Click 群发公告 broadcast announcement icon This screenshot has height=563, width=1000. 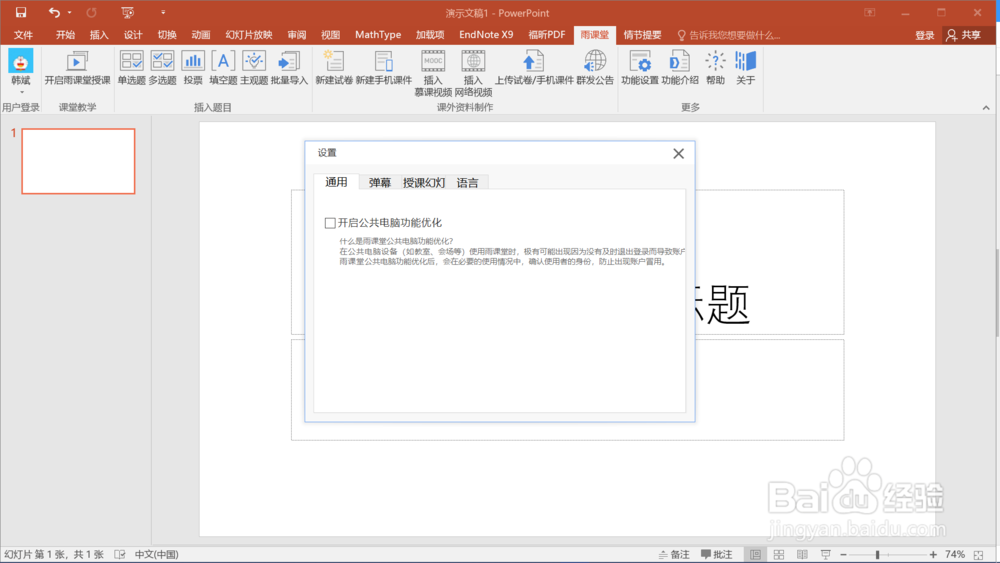click(595, 68)
